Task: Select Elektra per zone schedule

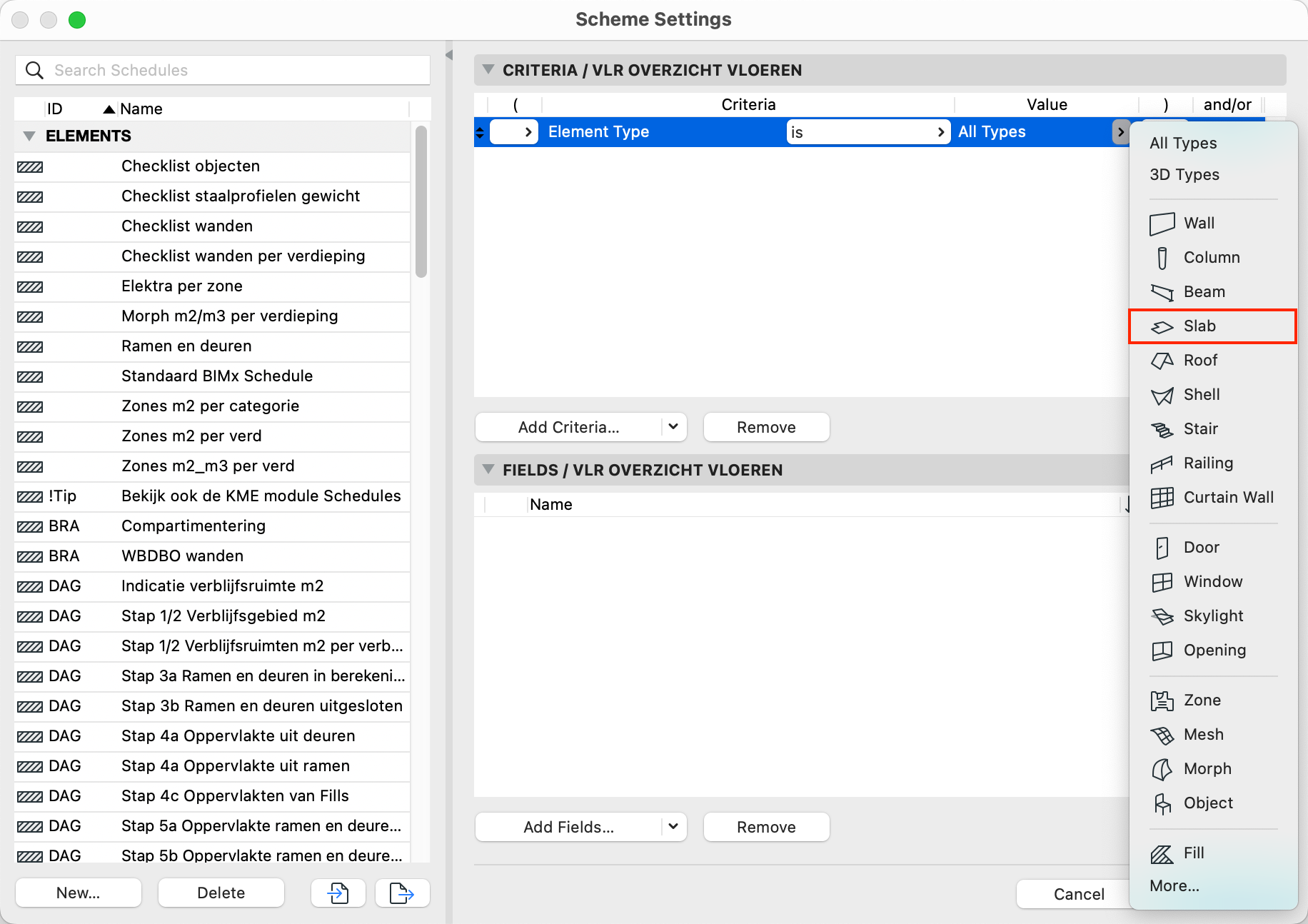Action: 213,286
